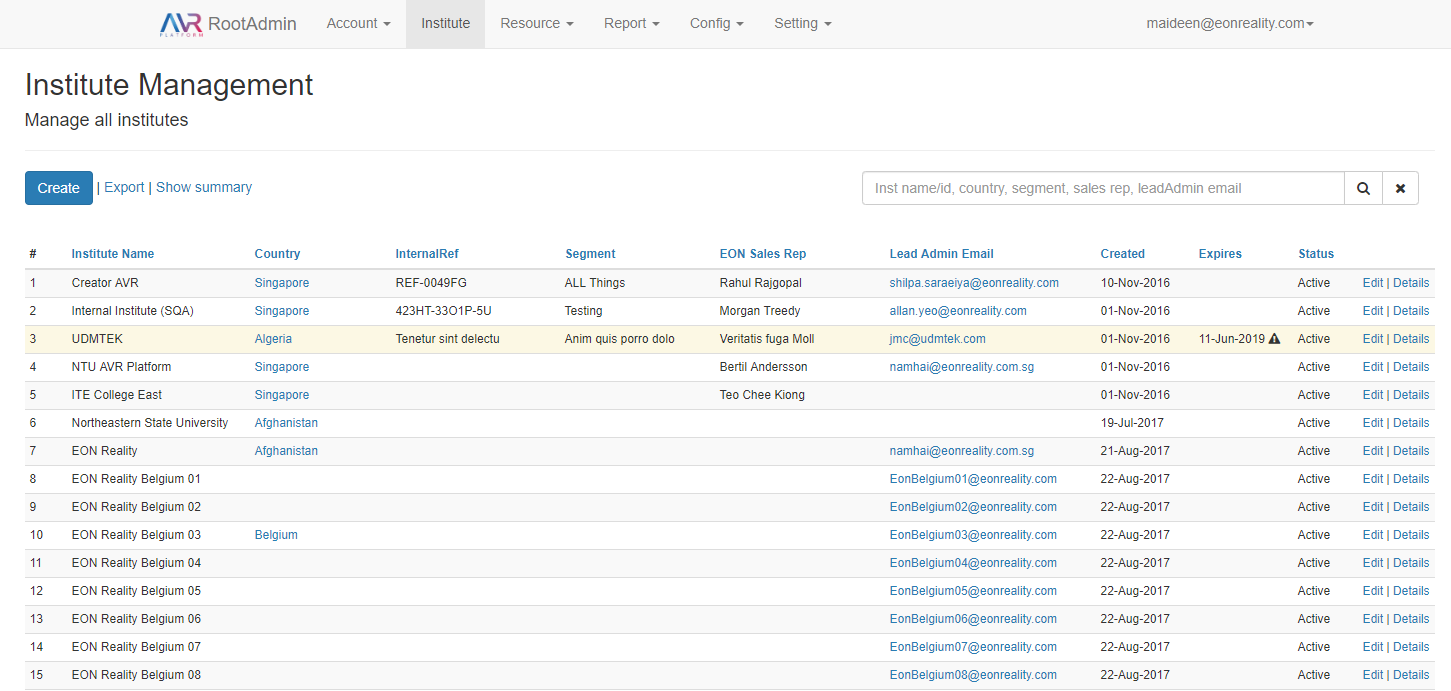
Task: Focus the institute search input field
Action: (1103, 188)
